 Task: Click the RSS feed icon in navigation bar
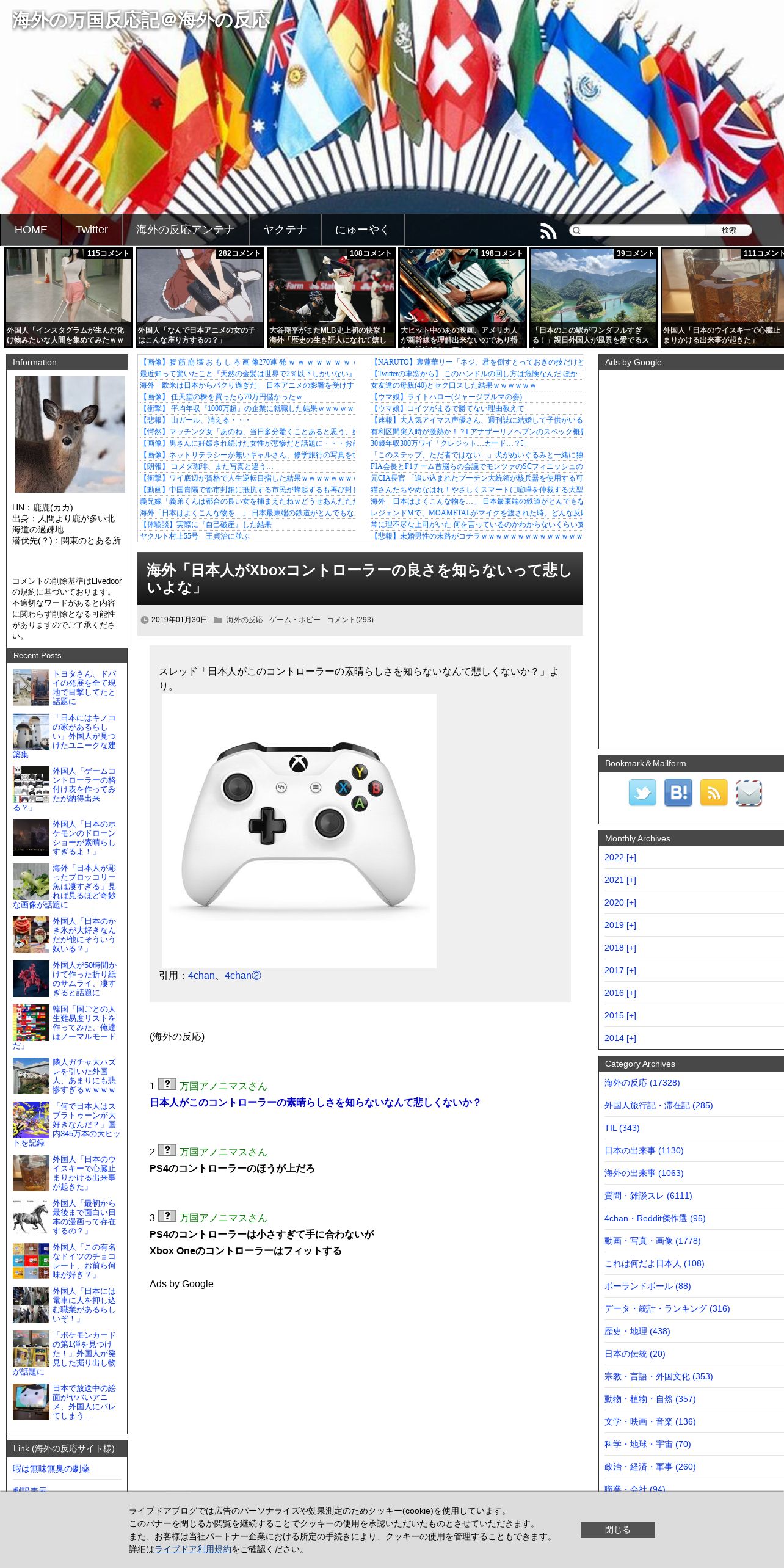pos(548,230)
